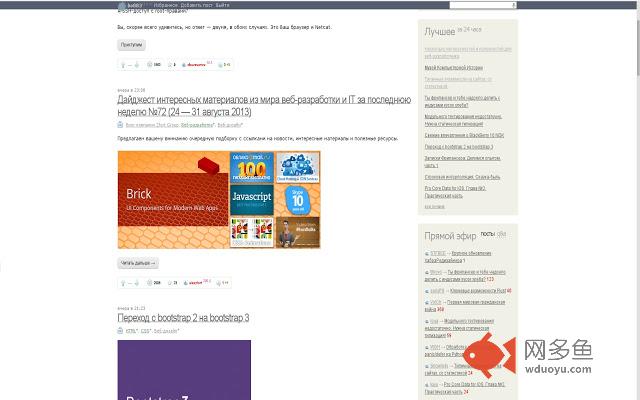Viewport: 640px width, 400px height.
Task: Click favorites star icon of first post
Action: pos(170,65)
